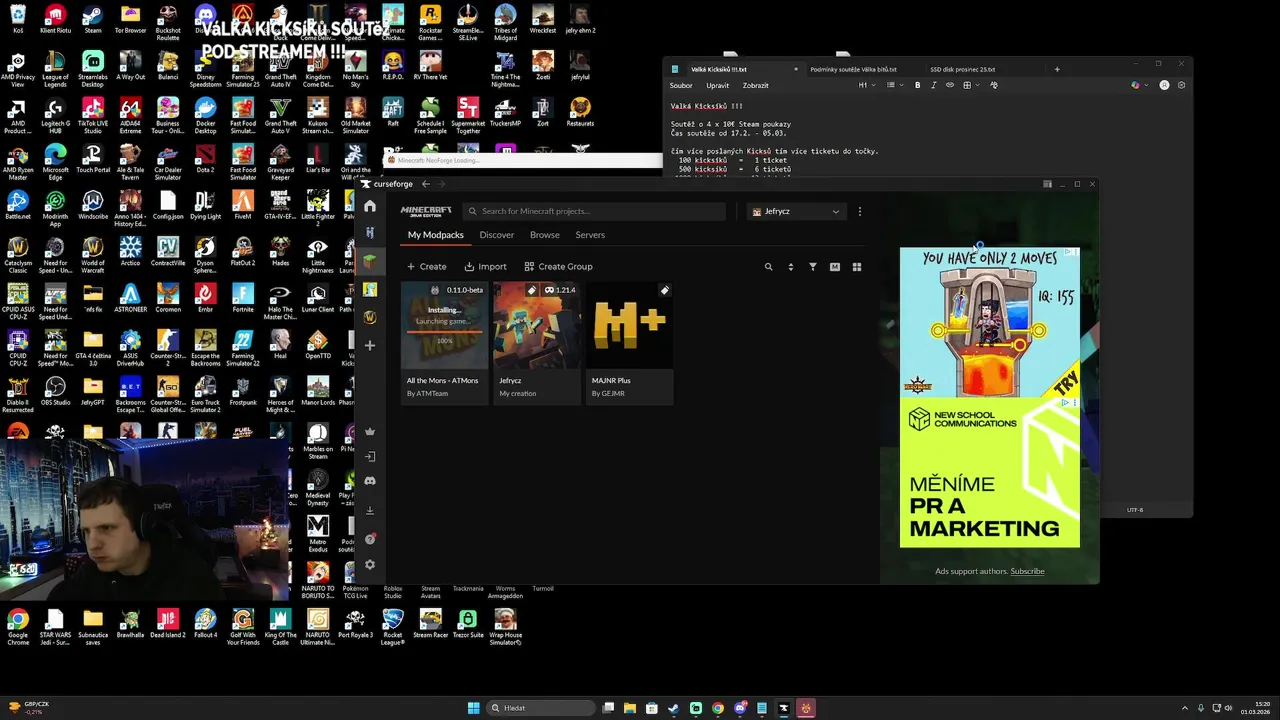This screenshot has width=1280, height=720.
Task: Select the Minecraft grass block sidebar icon
Action: 370,261
